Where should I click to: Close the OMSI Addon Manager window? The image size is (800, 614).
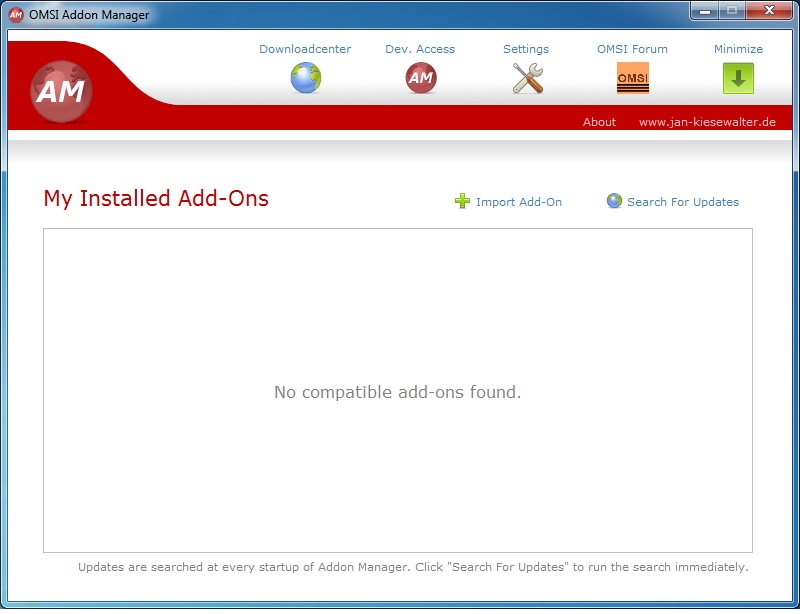(767, 11)
